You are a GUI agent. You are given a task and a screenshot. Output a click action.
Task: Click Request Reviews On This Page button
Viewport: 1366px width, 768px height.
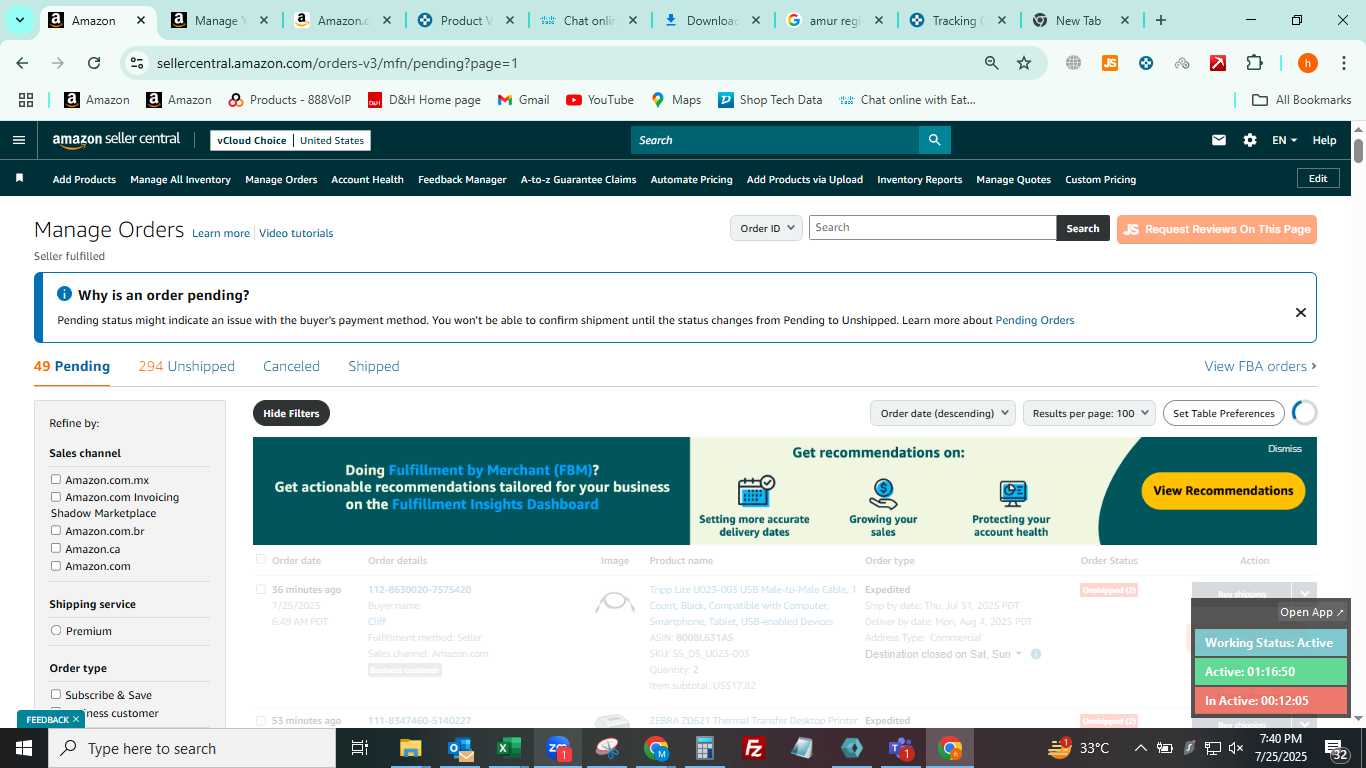tap(1217, 229)
